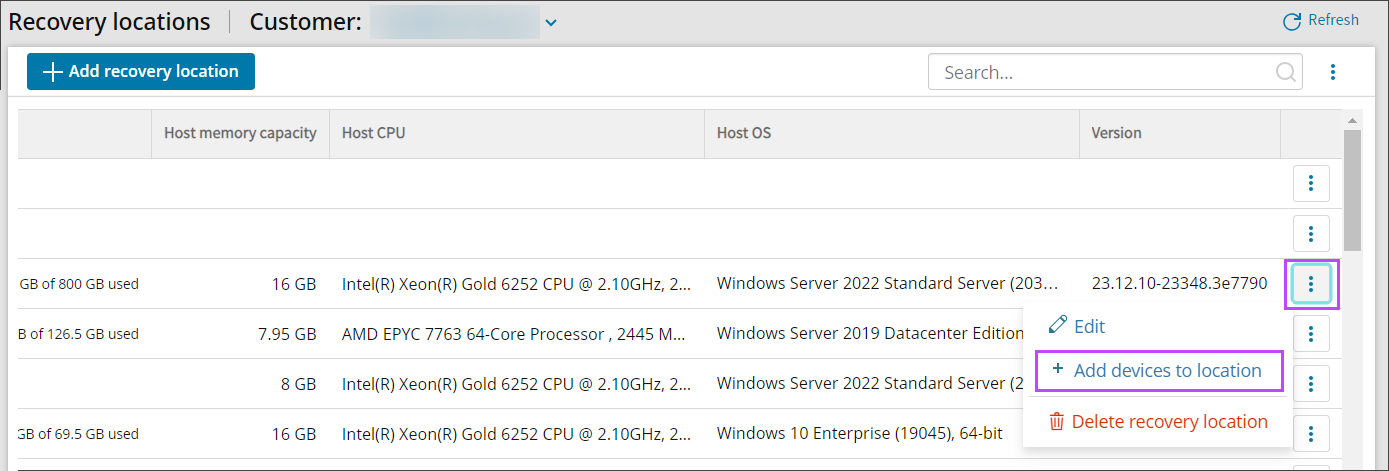Open actions menu for the AMD EPYC row
Viewport: 1389px width, 471px height.
pyautogui.click(x=1311, y=334)
